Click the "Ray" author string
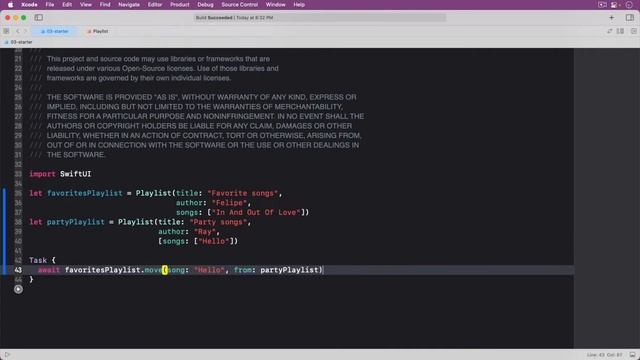Viewport: 640px width, 360px height. (205, 231)
